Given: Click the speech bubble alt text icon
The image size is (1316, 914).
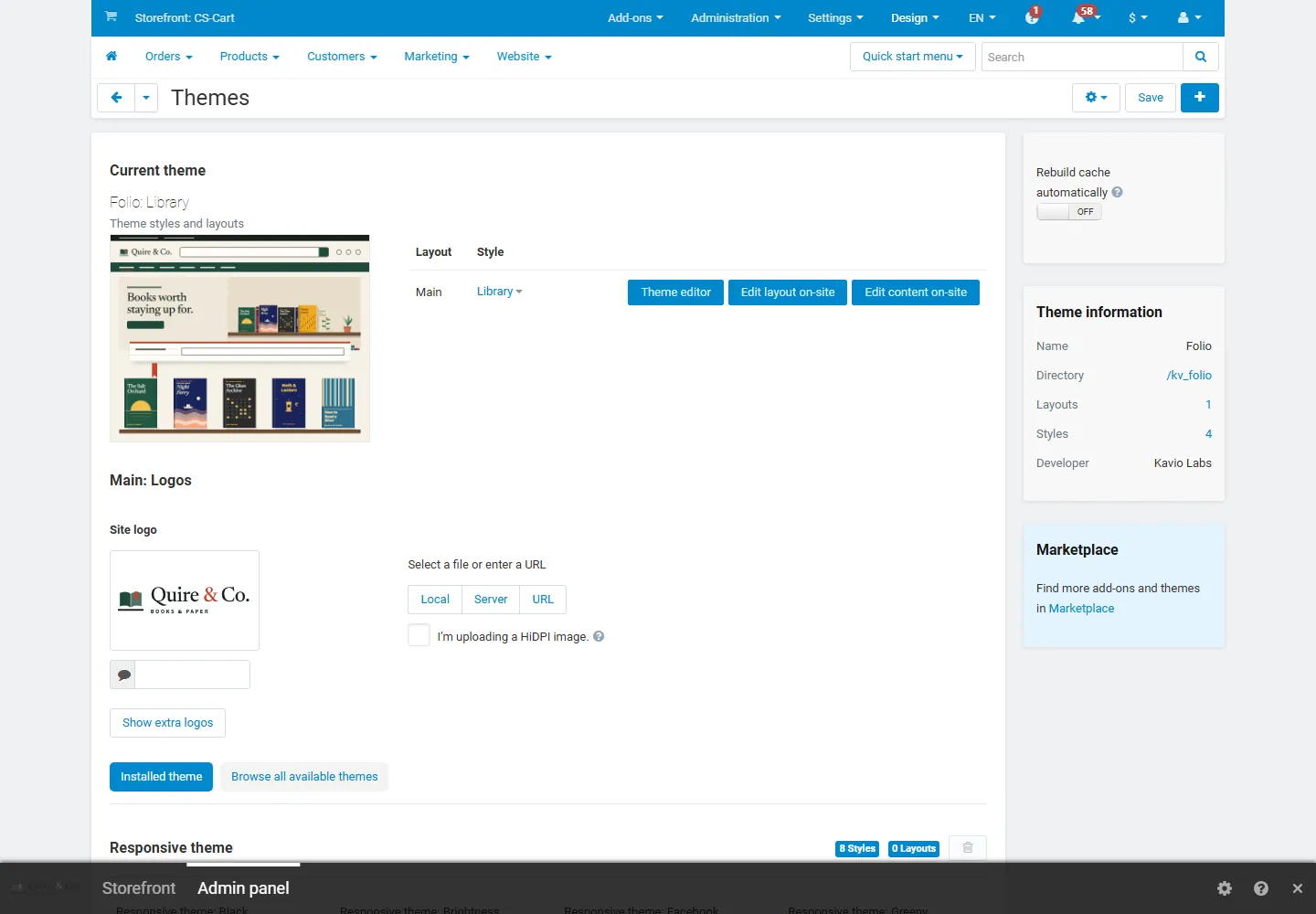Looking at the screenshot, I should [123, 675].
